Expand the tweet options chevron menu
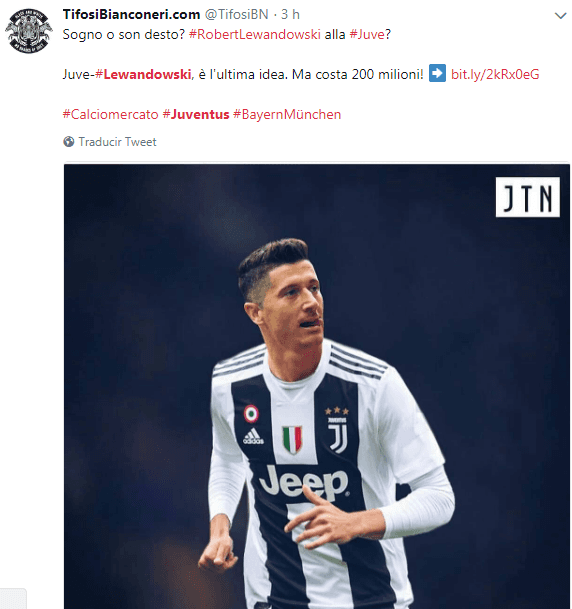The width and height of the screenshot is (572, 609). point(560,16)
